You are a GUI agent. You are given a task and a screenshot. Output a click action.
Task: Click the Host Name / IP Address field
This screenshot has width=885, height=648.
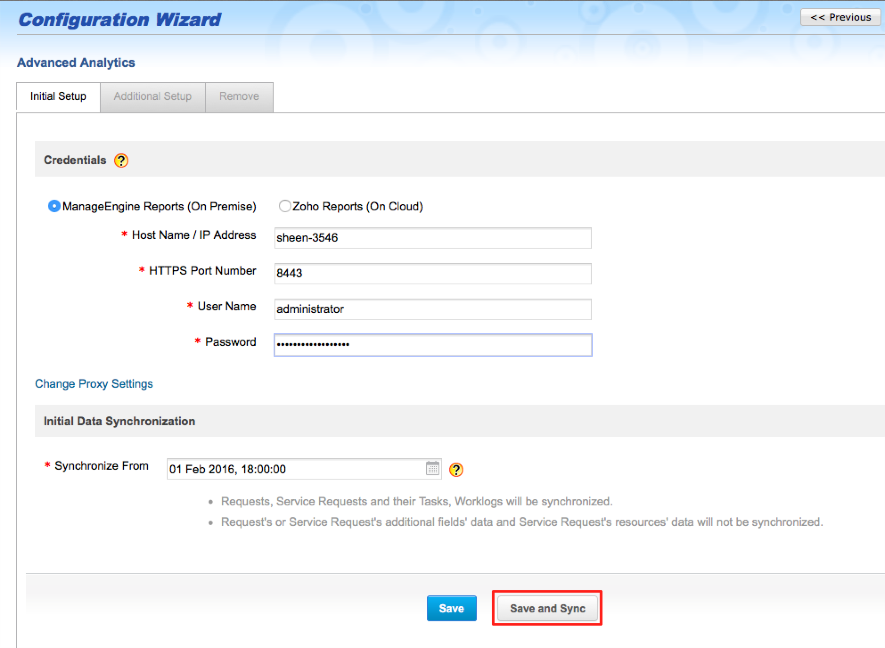pos(432,237)
